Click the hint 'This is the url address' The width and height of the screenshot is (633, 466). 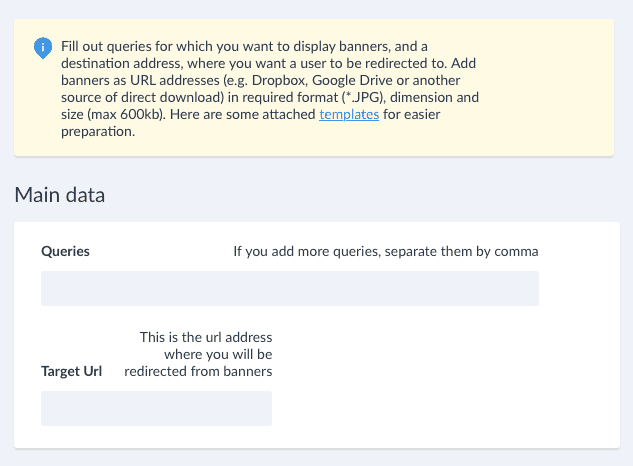(x=206, y=337)
